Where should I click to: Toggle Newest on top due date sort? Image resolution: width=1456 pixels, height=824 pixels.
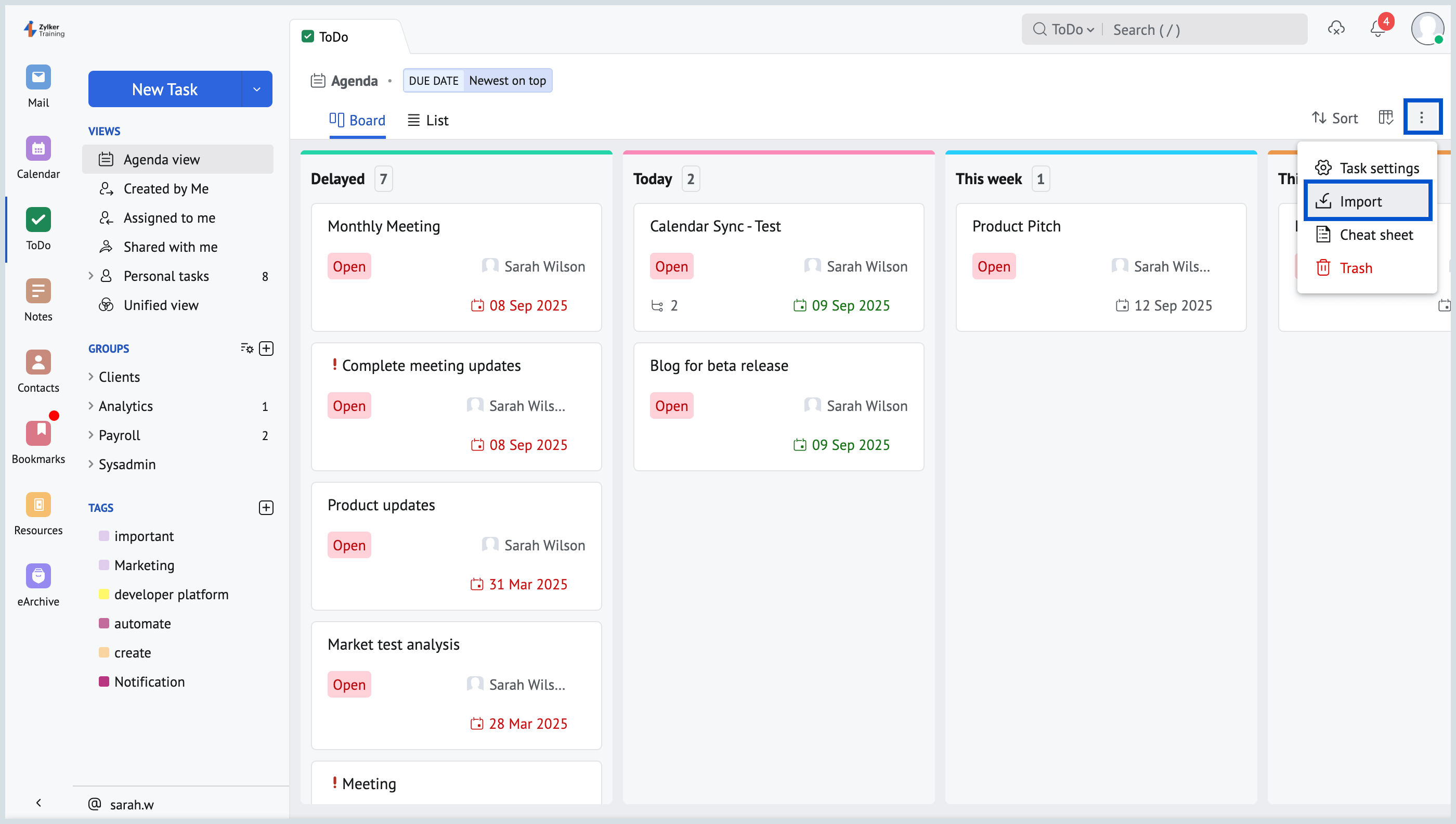507,81
